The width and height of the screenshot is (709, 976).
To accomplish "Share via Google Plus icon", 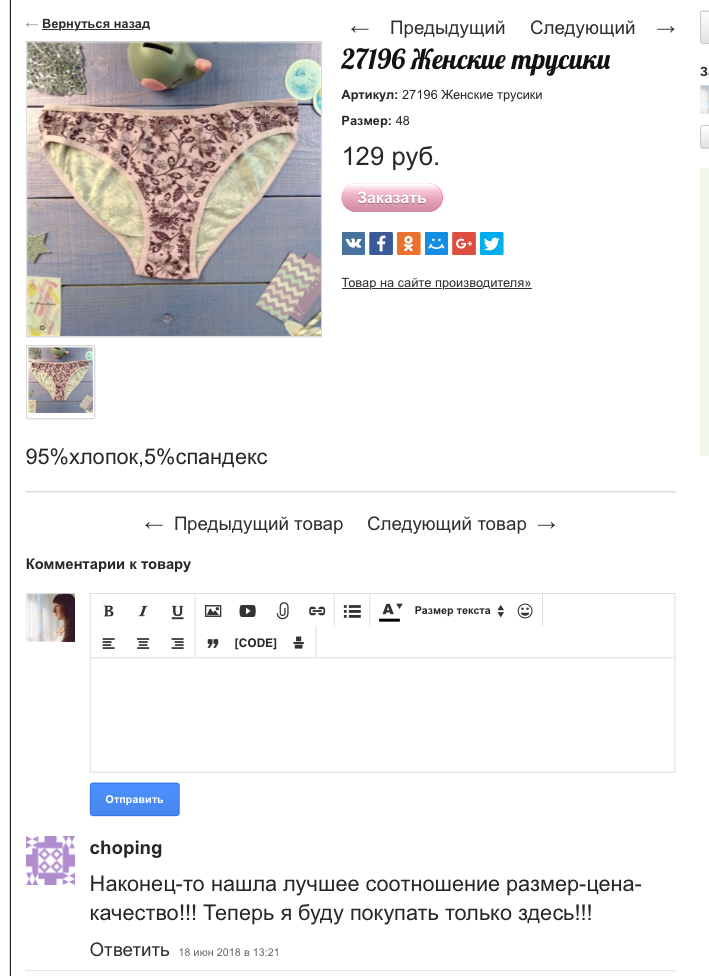I will [x=464, y=243].
